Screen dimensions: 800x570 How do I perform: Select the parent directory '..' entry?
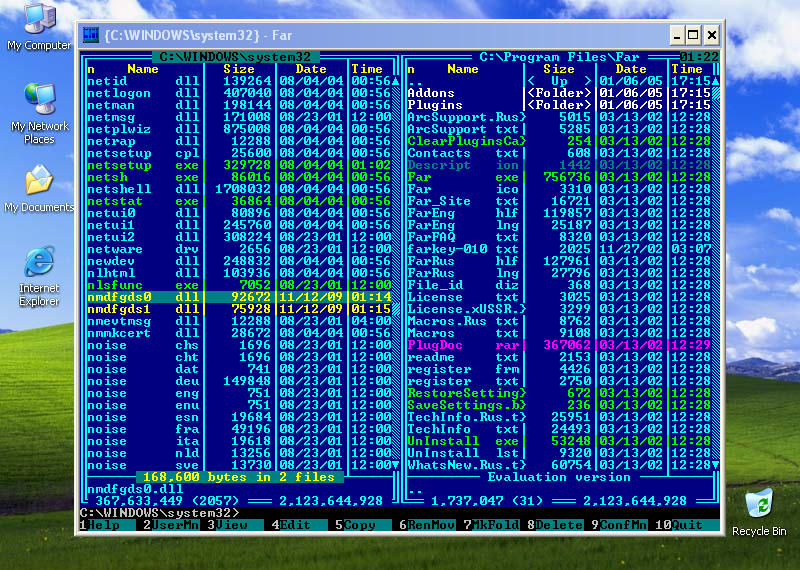coord(559,81)
